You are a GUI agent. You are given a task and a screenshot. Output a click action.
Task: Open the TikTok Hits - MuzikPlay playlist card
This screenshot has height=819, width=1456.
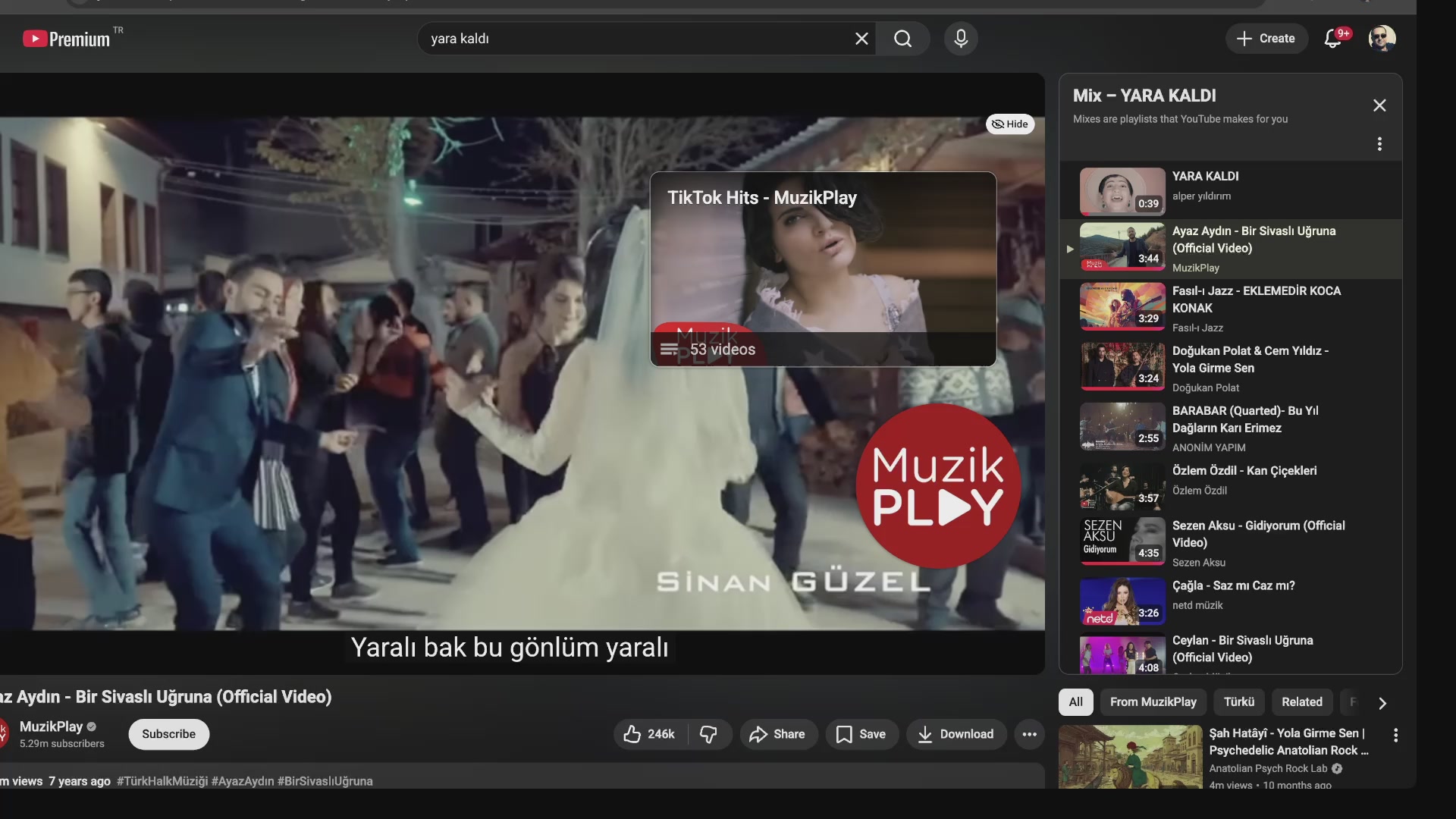[824, 269]
